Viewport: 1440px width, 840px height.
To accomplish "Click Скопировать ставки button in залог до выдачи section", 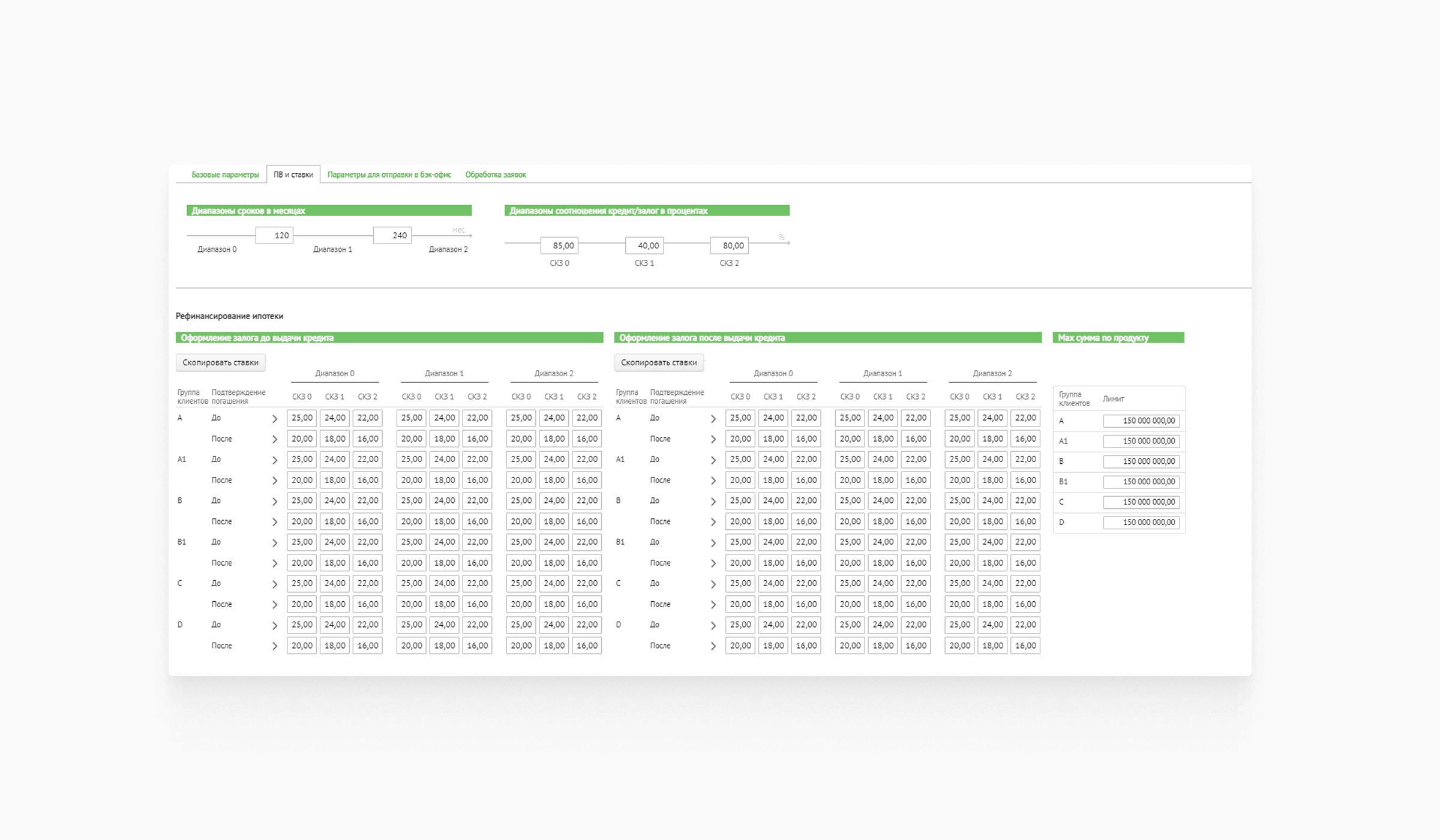I will (x=221, y=362).
